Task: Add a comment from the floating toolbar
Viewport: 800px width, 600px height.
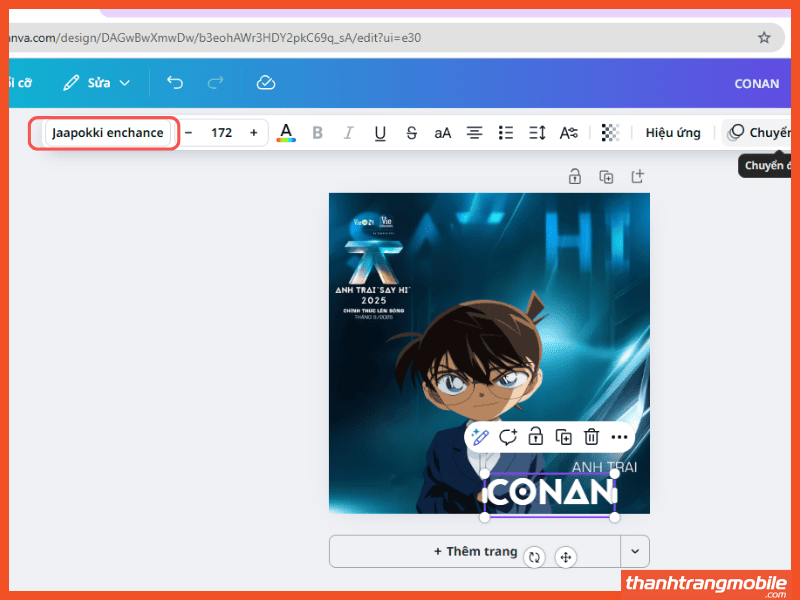Action: pos(508,437)
